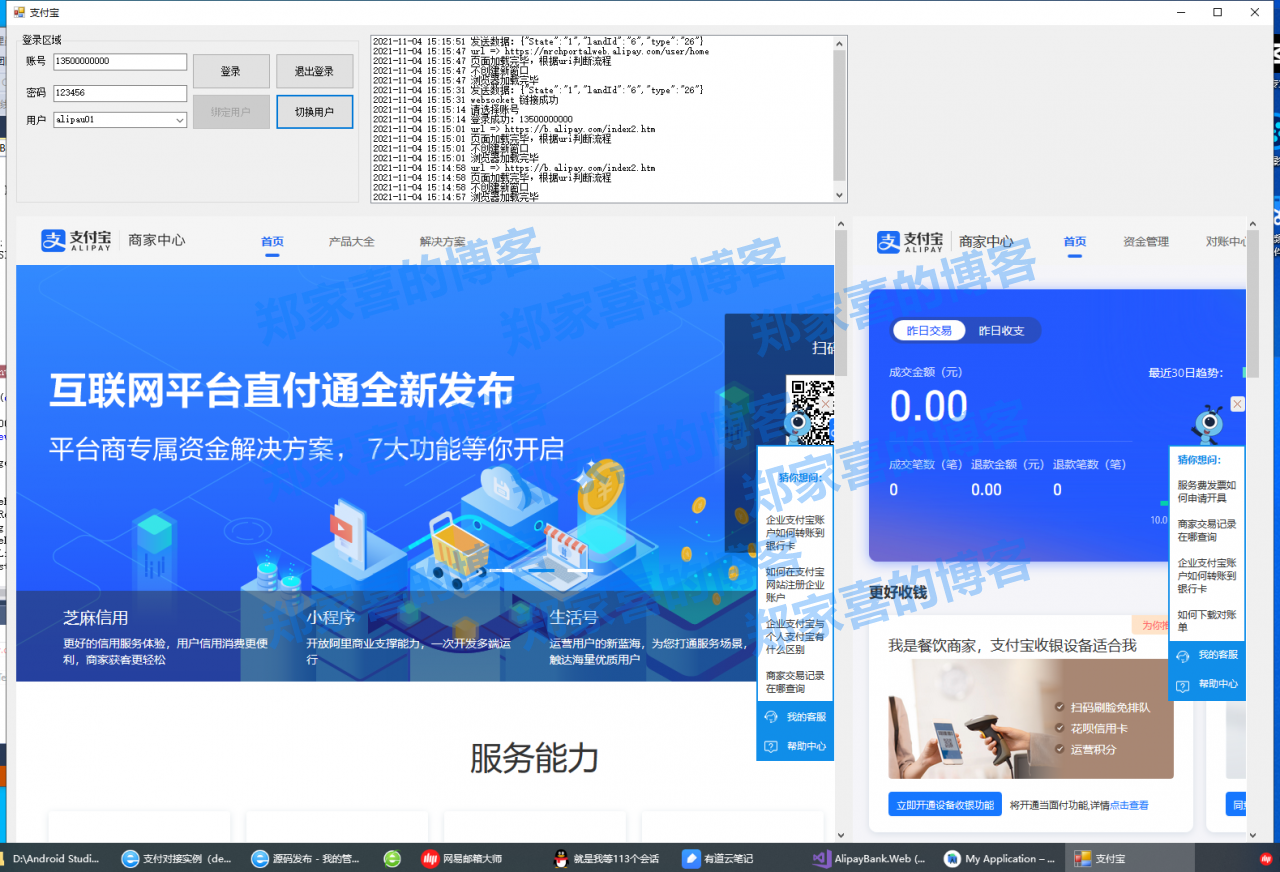The image size is (1280, 872).
Task: Click 立即开通设备收银功能
Action: 944,804
